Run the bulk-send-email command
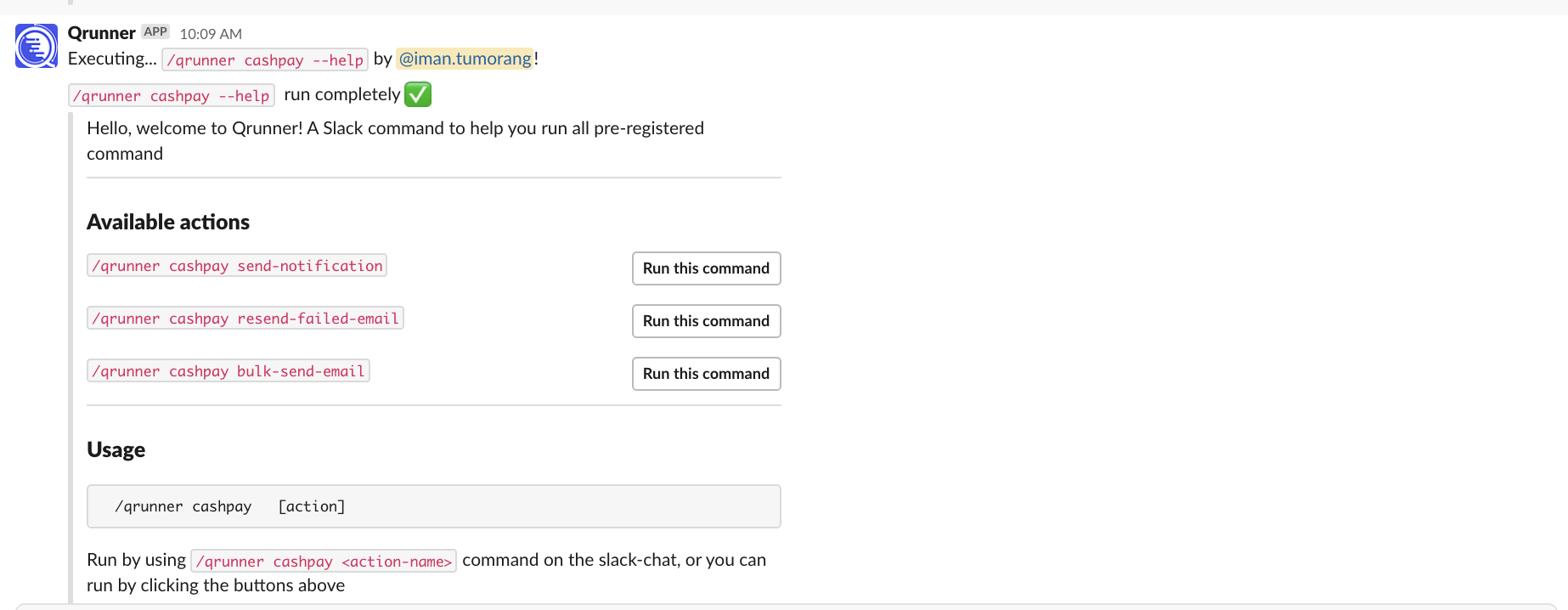The width and height of the screenshot is (1568, 610). tap(706, 374)
